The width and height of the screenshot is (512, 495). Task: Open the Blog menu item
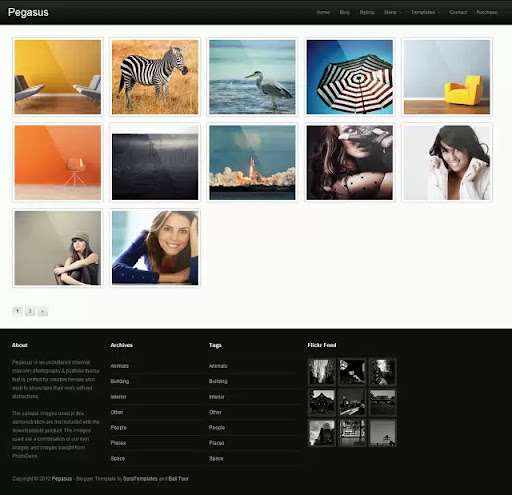tap(344, 12)
